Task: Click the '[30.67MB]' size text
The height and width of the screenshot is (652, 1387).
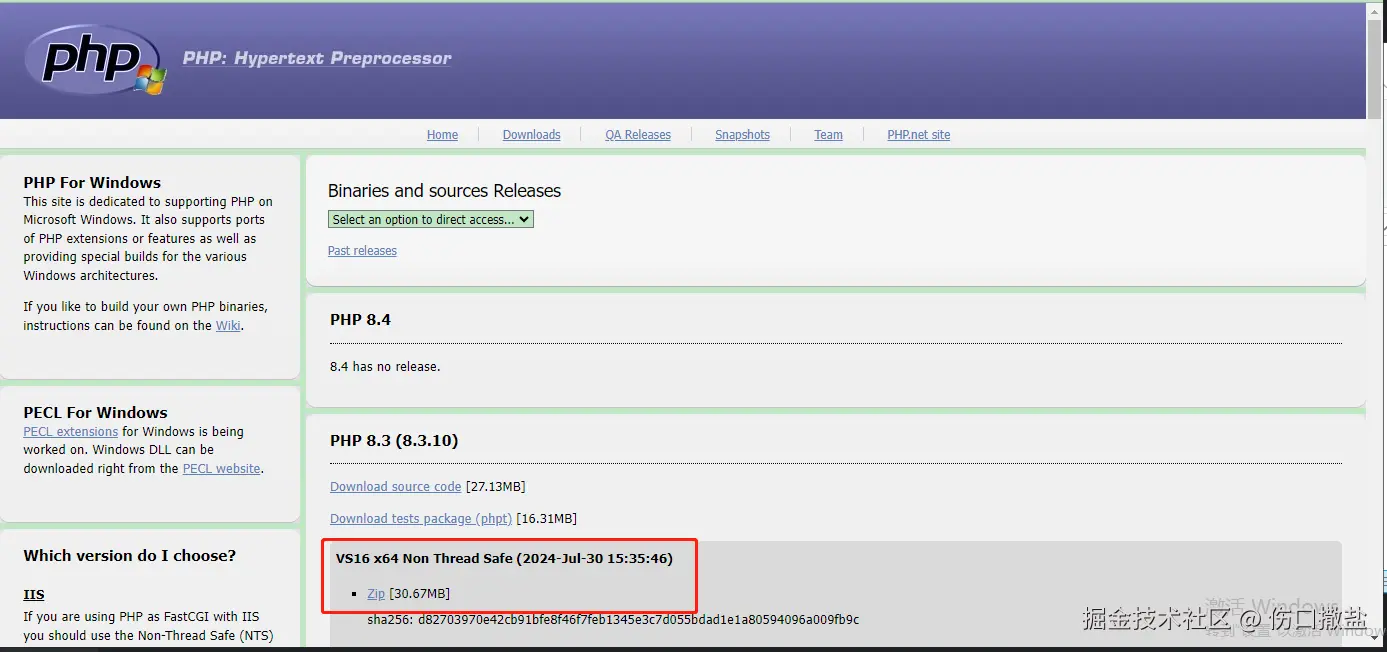Action: coord(419,594)
